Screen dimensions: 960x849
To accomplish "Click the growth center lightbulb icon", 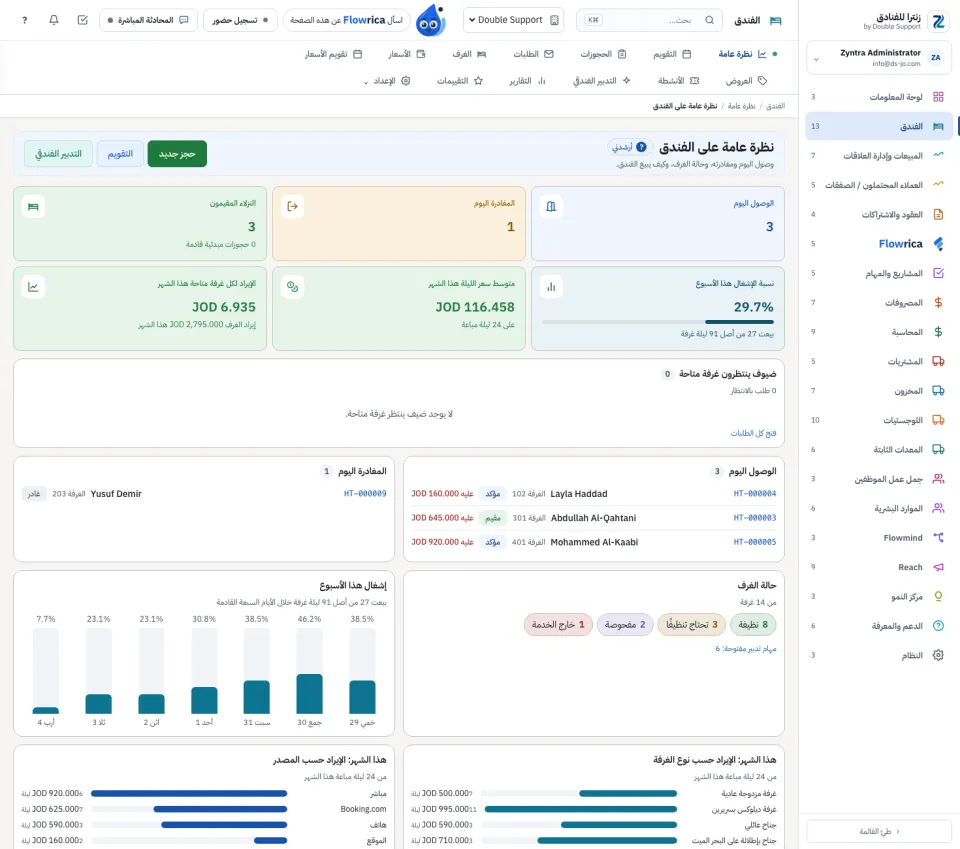I will (x=938, y=596).
